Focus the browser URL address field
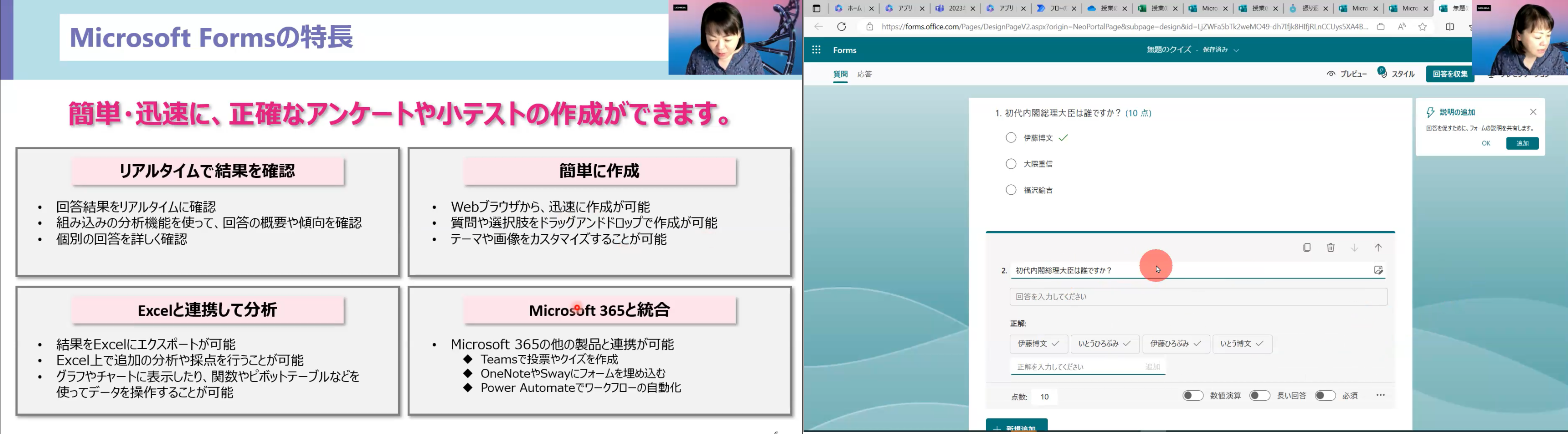The width and height of the screenshot is (1568, 434). pyautogui.click(x=1124, y=27)
